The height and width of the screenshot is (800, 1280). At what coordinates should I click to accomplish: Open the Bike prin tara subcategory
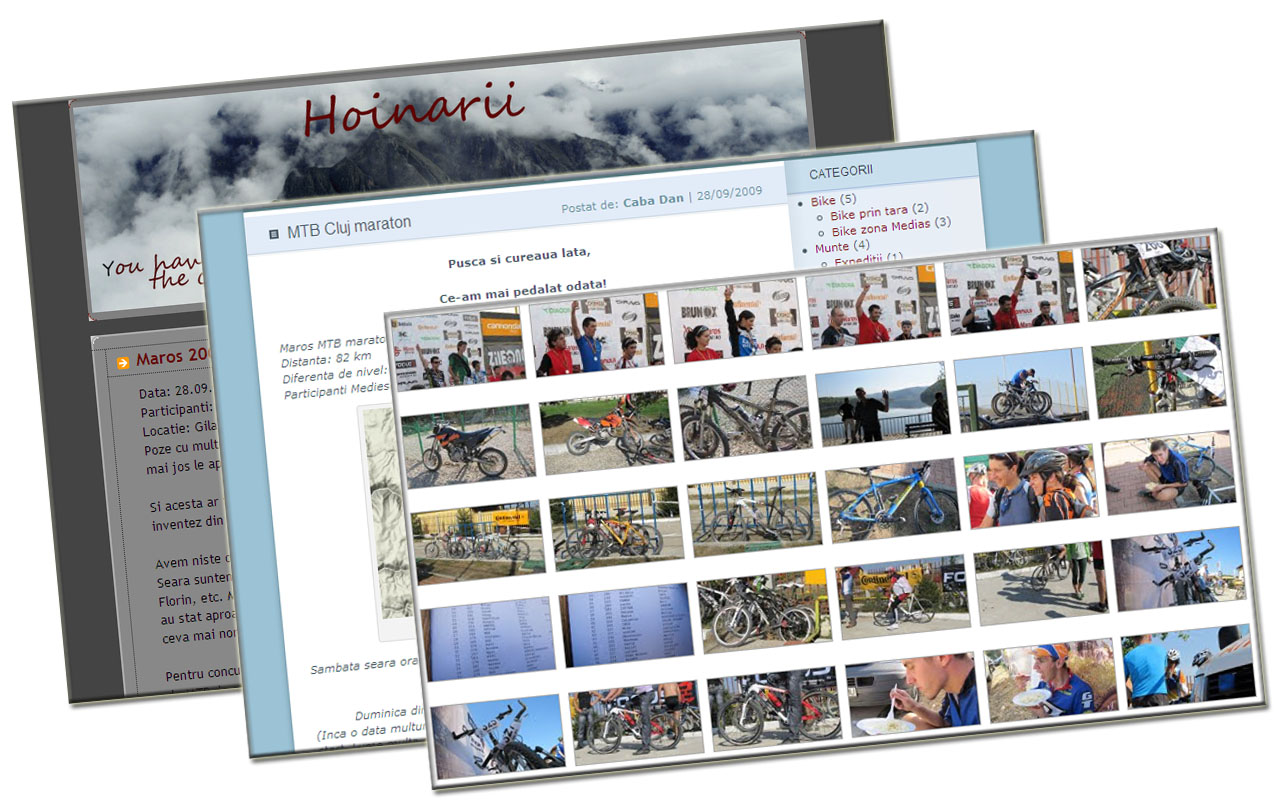(869, 211)
